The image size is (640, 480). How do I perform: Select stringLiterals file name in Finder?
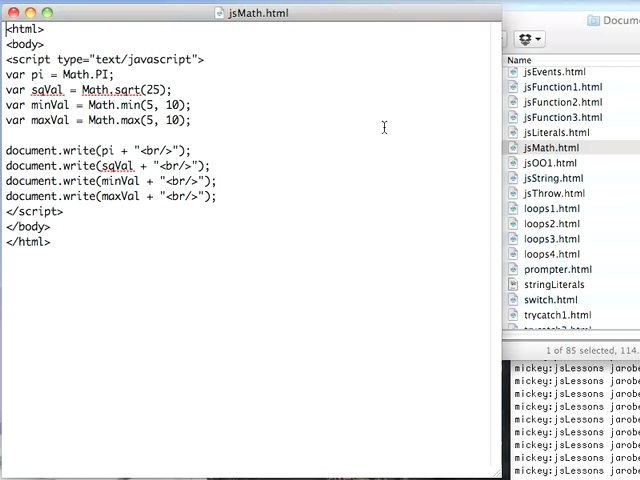click(x=554, y=284)
